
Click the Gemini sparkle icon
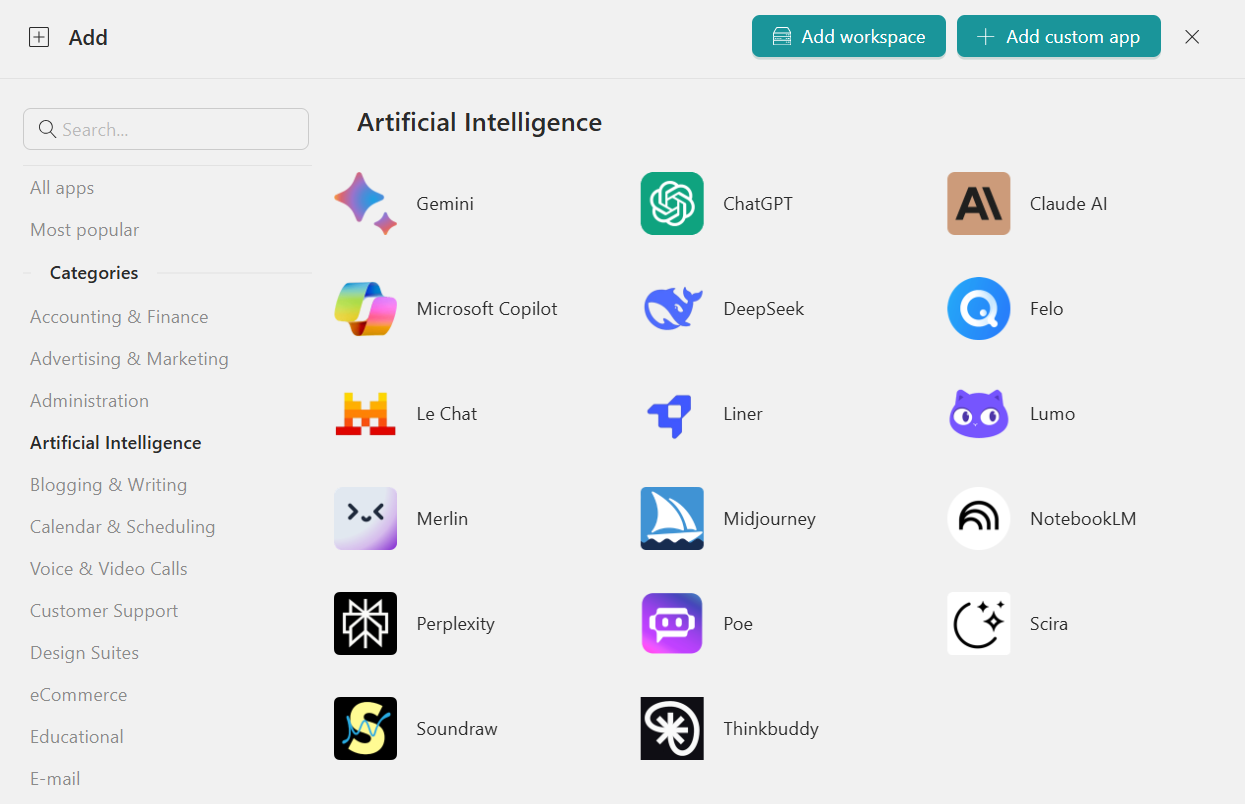coord(365,204)
